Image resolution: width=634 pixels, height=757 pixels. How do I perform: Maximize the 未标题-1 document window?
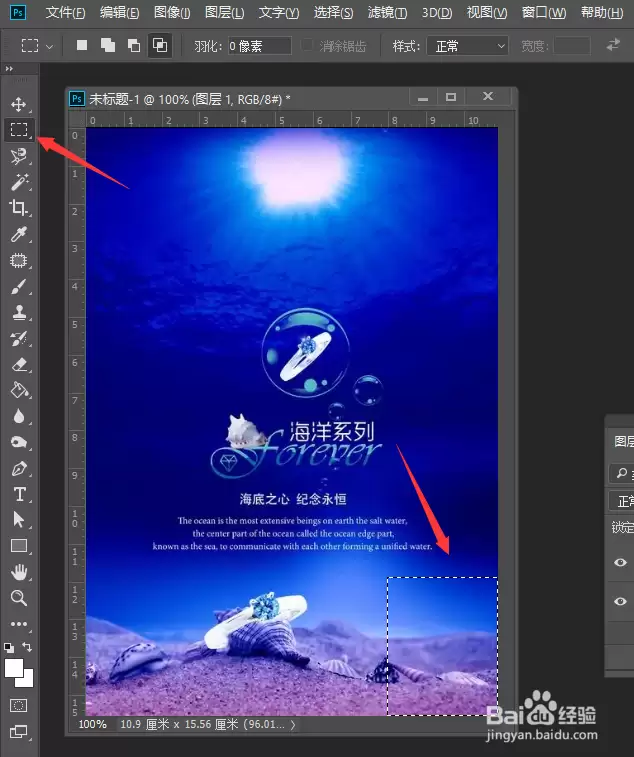tap(451, 97)
